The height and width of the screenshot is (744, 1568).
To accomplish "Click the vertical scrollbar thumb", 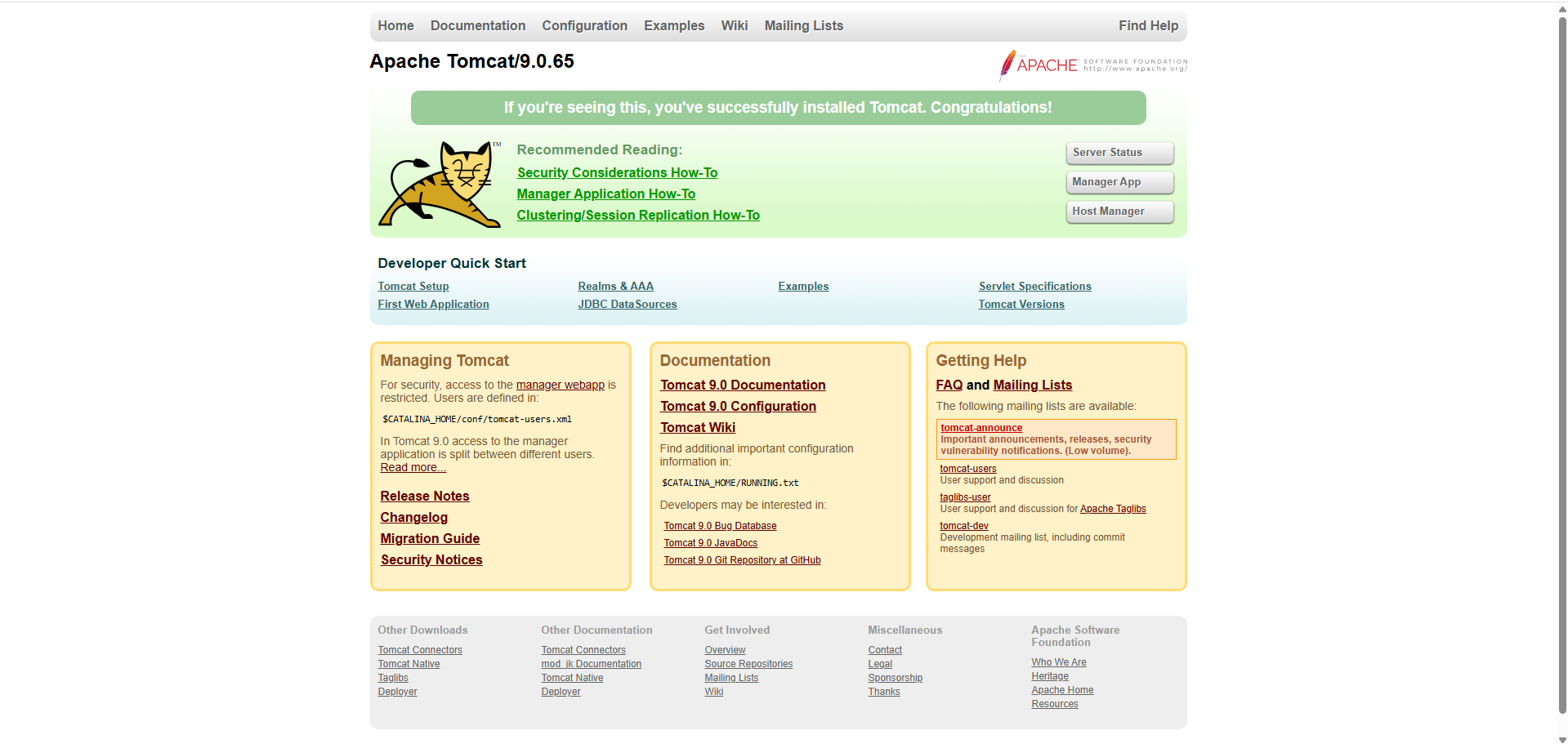I will 1562,363.
